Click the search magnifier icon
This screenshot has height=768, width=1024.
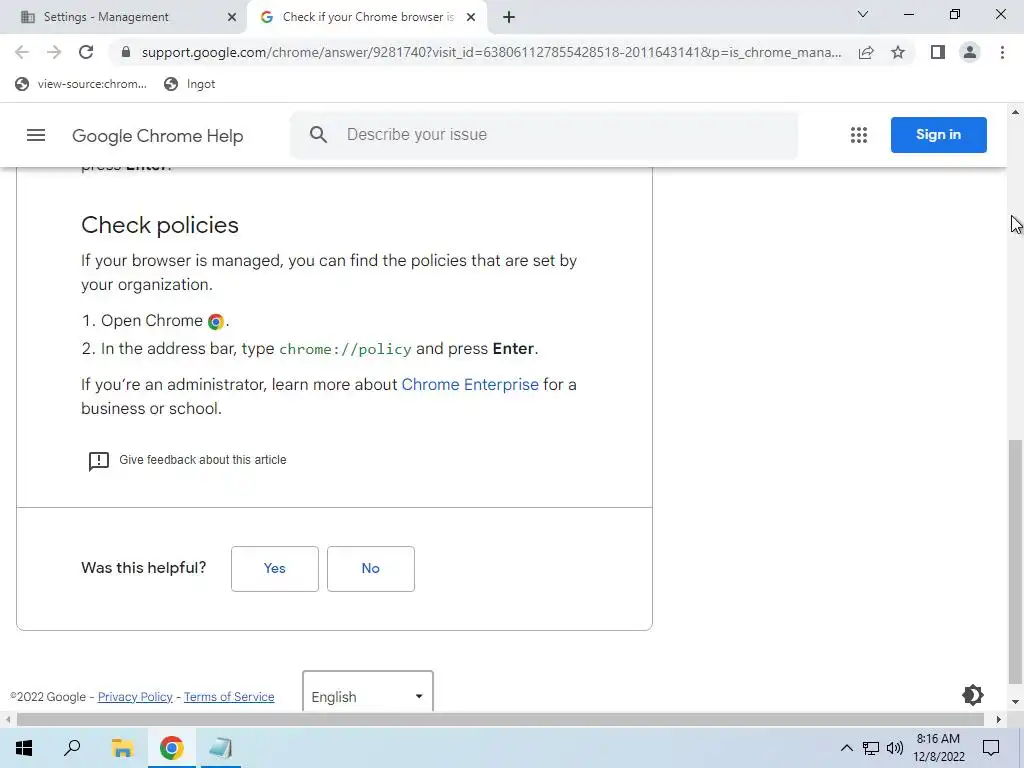pyautogui.click(x=318, y=135)
